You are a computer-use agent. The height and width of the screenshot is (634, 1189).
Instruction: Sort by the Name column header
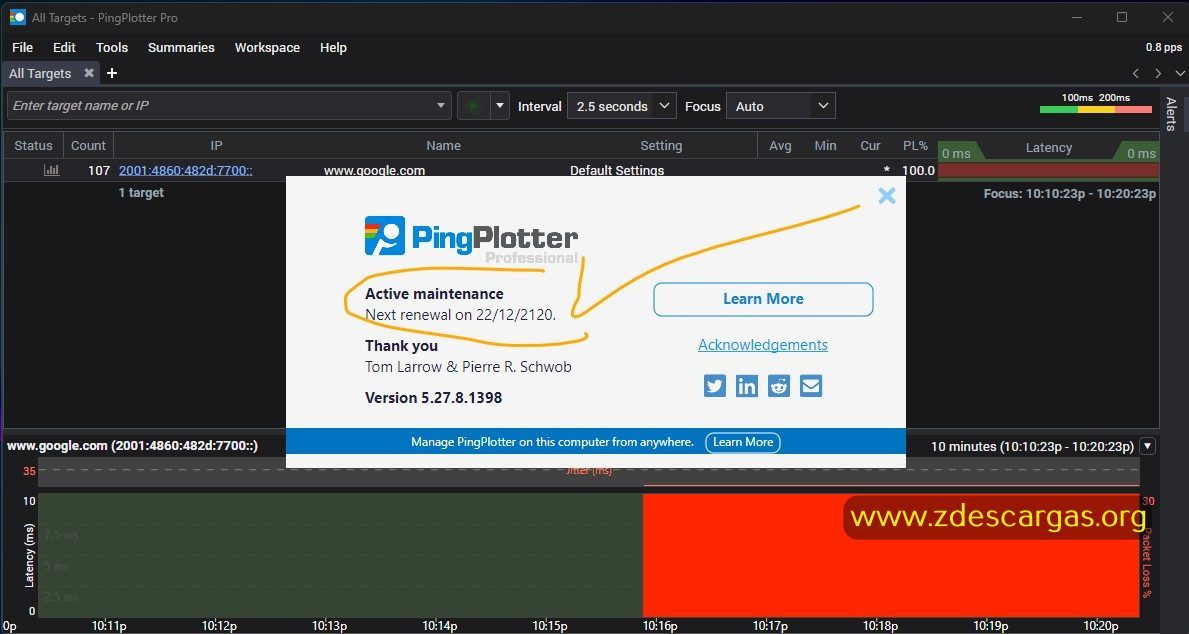(x=443, y=146)
